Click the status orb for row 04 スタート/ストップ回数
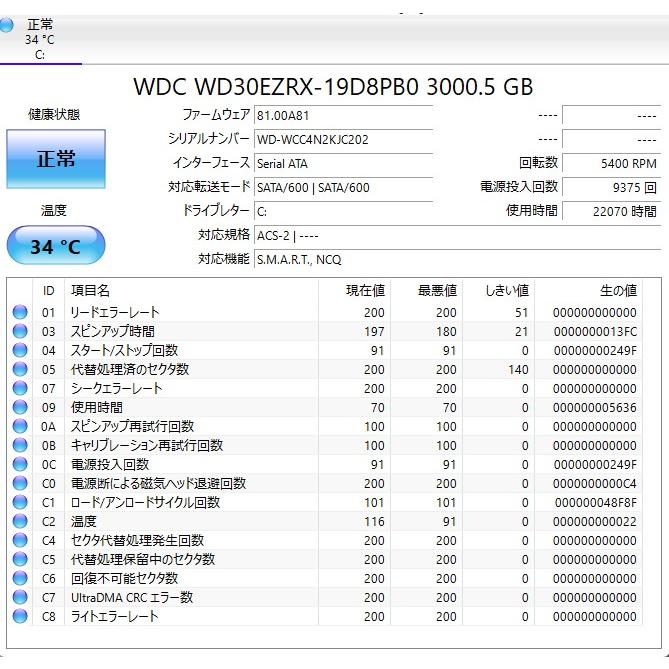The width and height of the screenshot is (669, 669). pyautogui.click(x=20, y=350)
